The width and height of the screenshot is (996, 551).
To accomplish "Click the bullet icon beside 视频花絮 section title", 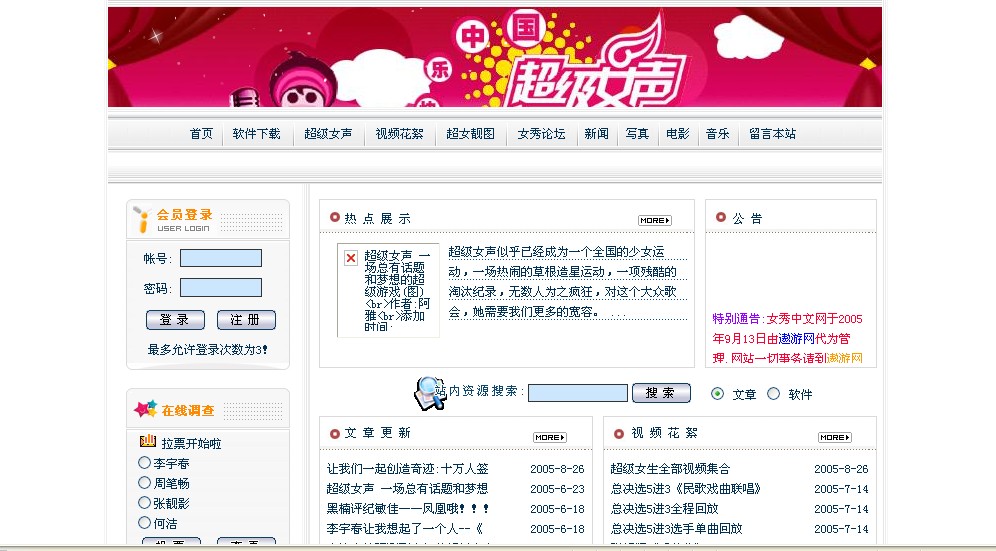I will click(619, 433).
